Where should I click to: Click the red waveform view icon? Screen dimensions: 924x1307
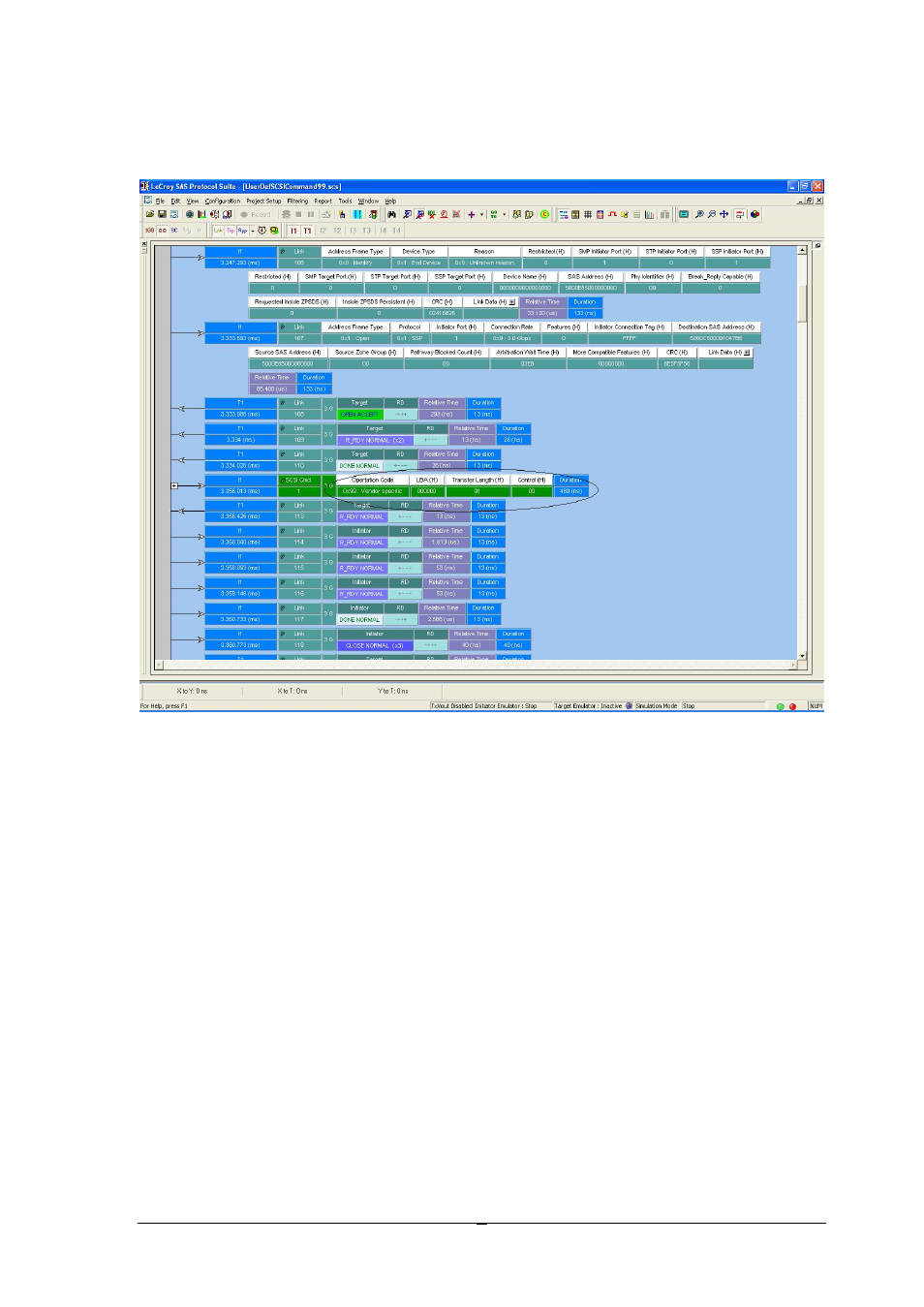(x=612, y=214)
